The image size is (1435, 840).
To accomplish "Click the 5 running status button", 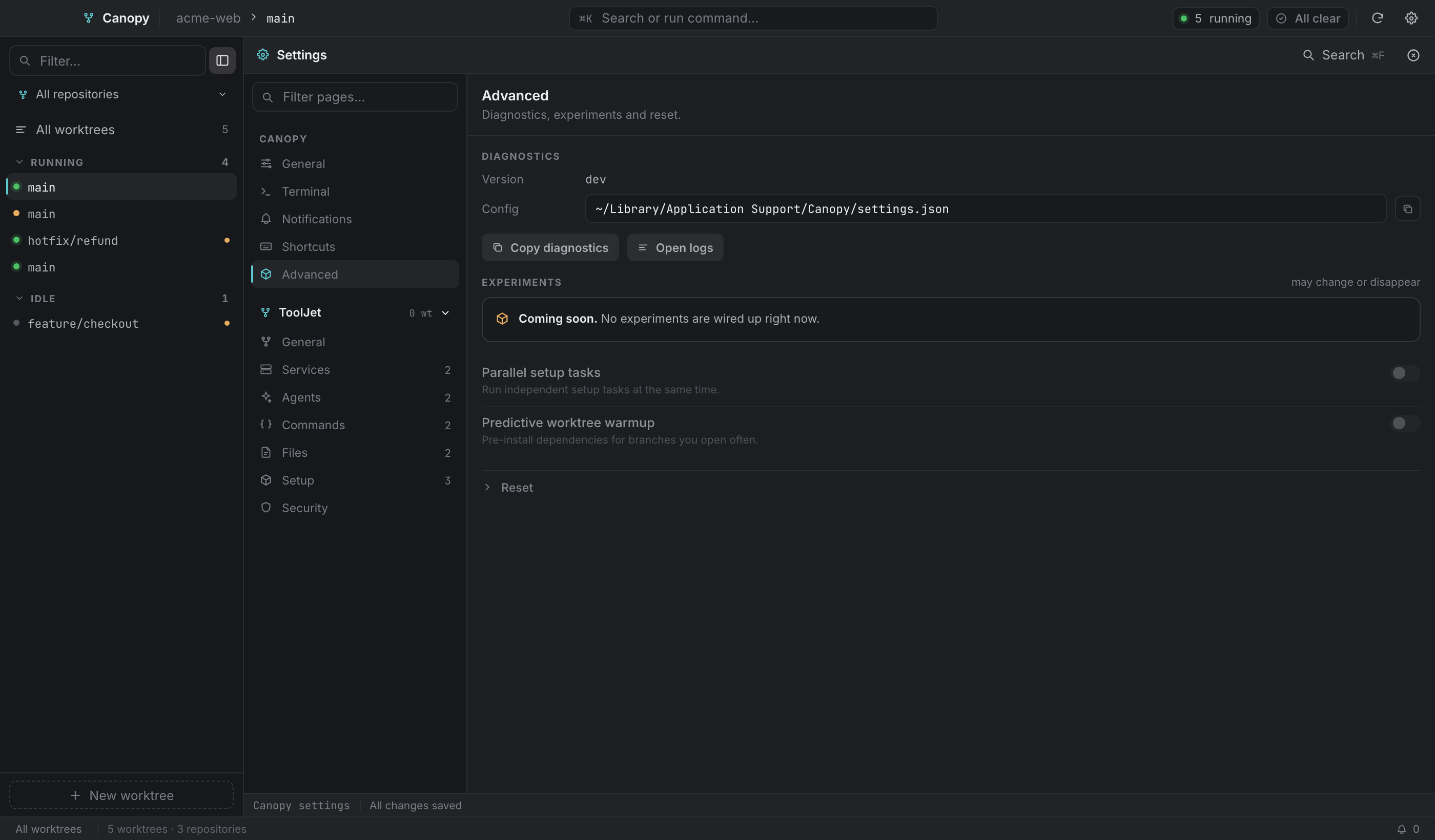I will click(x=1215, y=18).
